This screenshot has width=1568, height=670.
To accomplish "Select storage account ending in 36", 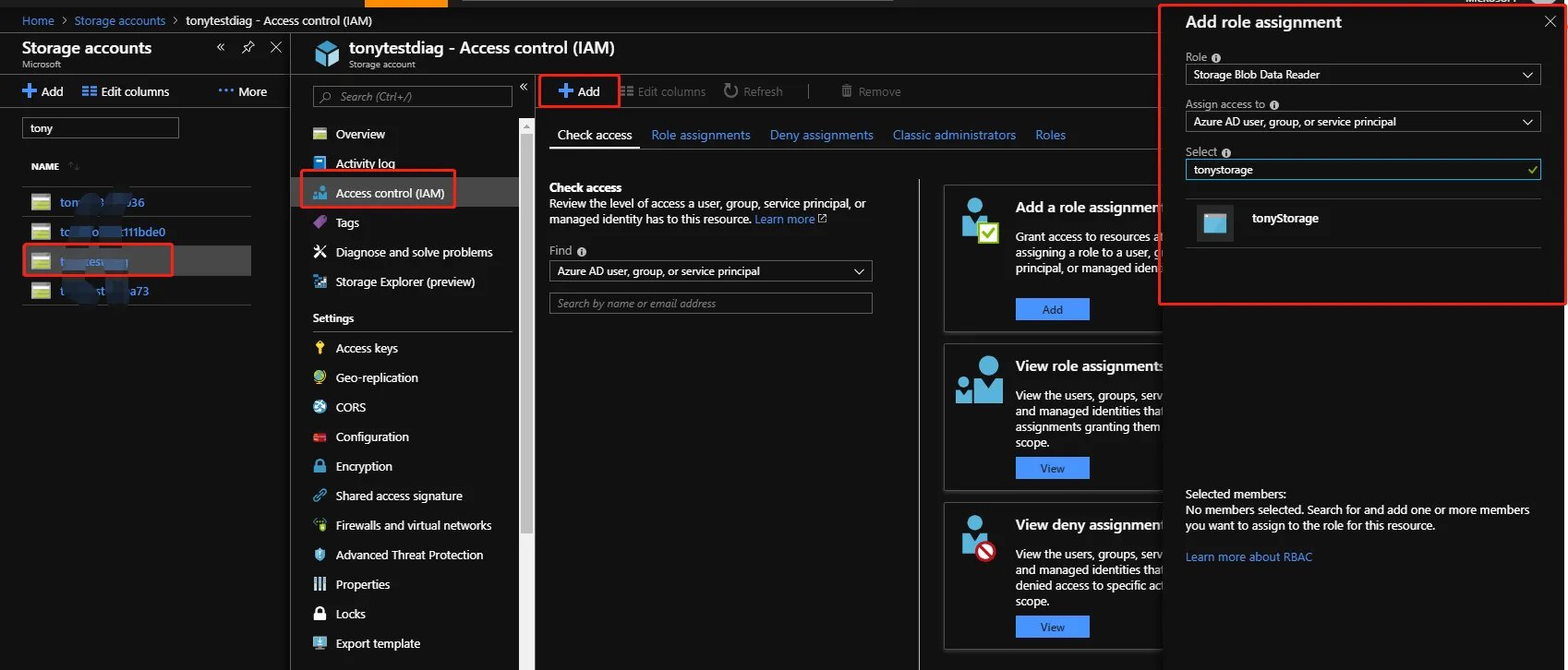I will click(137, 202).
